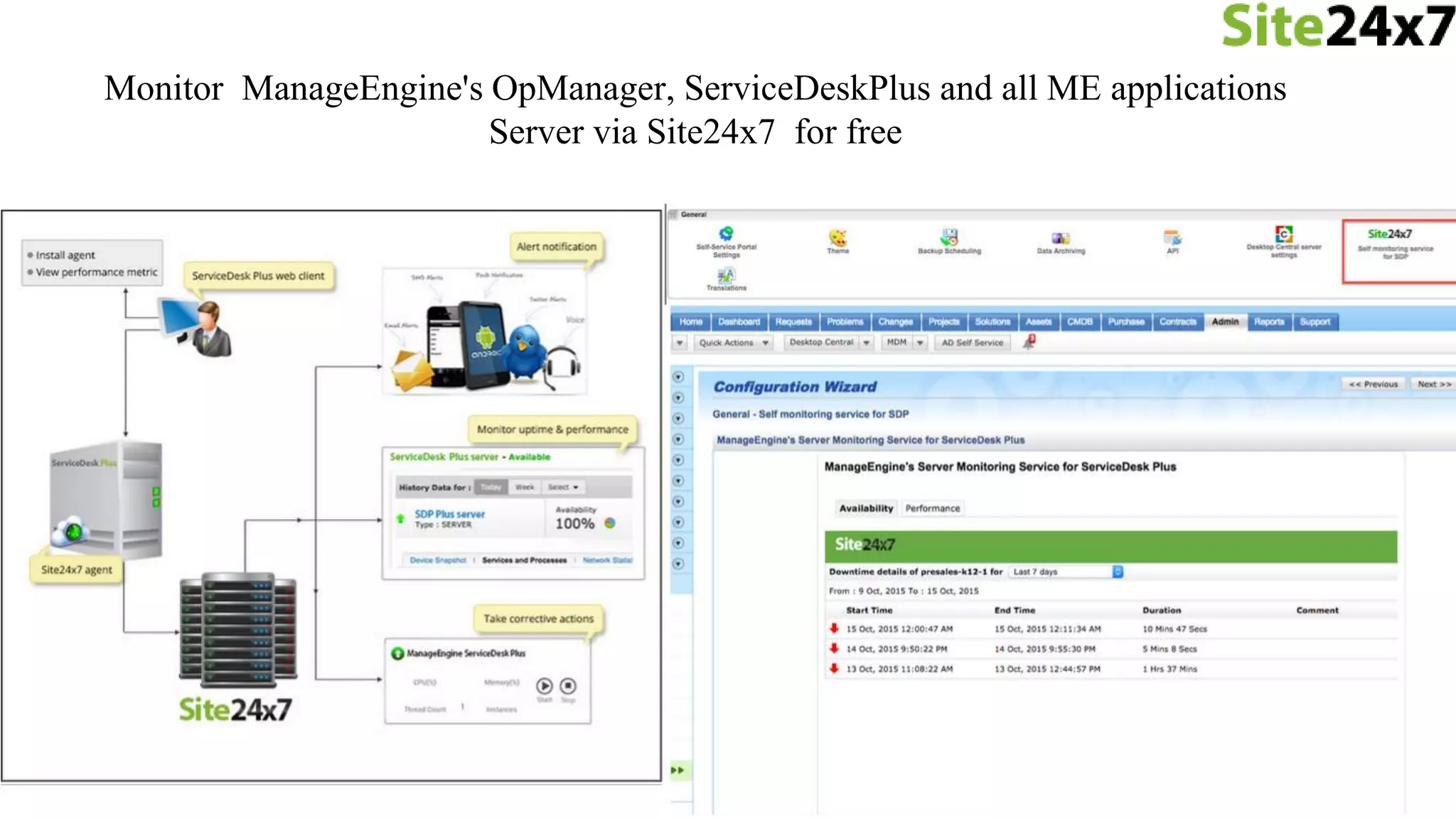Open the API settings icon

click(1172, 237)
